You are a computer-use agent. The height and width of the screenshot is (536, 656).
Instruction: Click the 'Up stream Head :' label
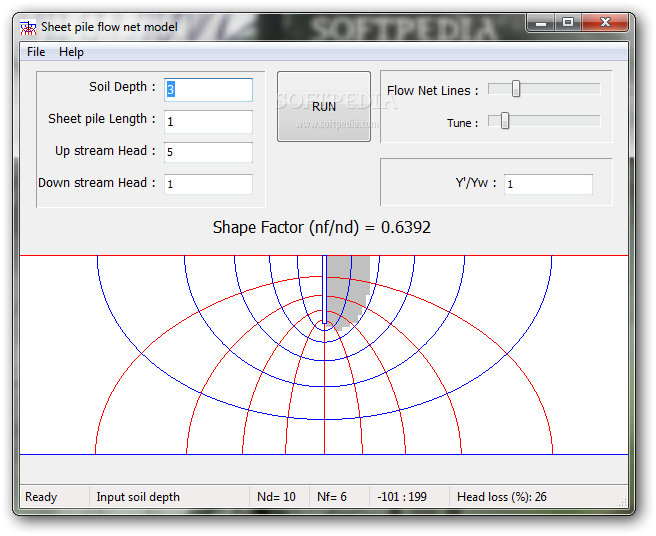(105, 151)
